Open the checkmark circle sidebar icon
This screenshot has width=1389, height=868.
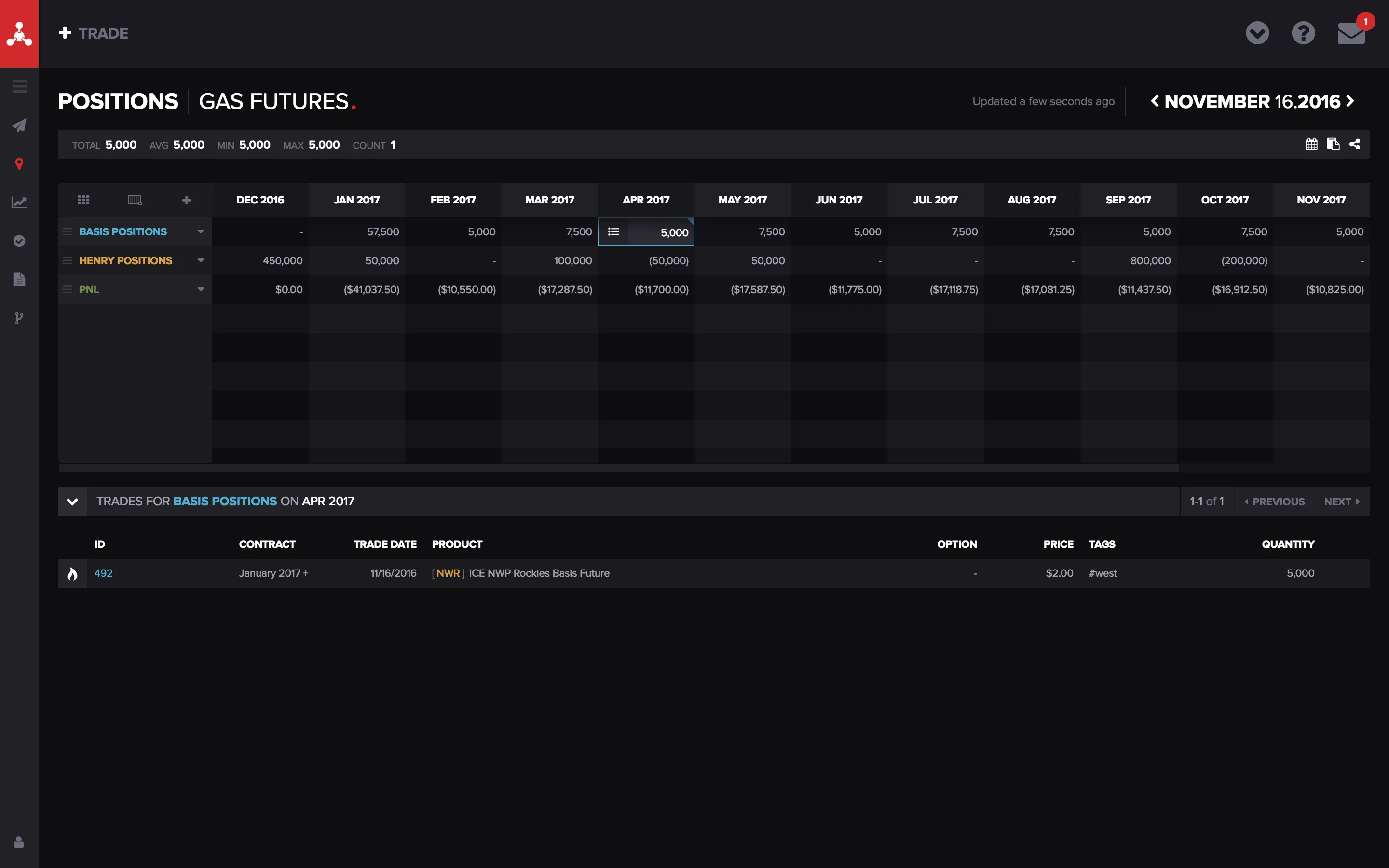[19, 241]
